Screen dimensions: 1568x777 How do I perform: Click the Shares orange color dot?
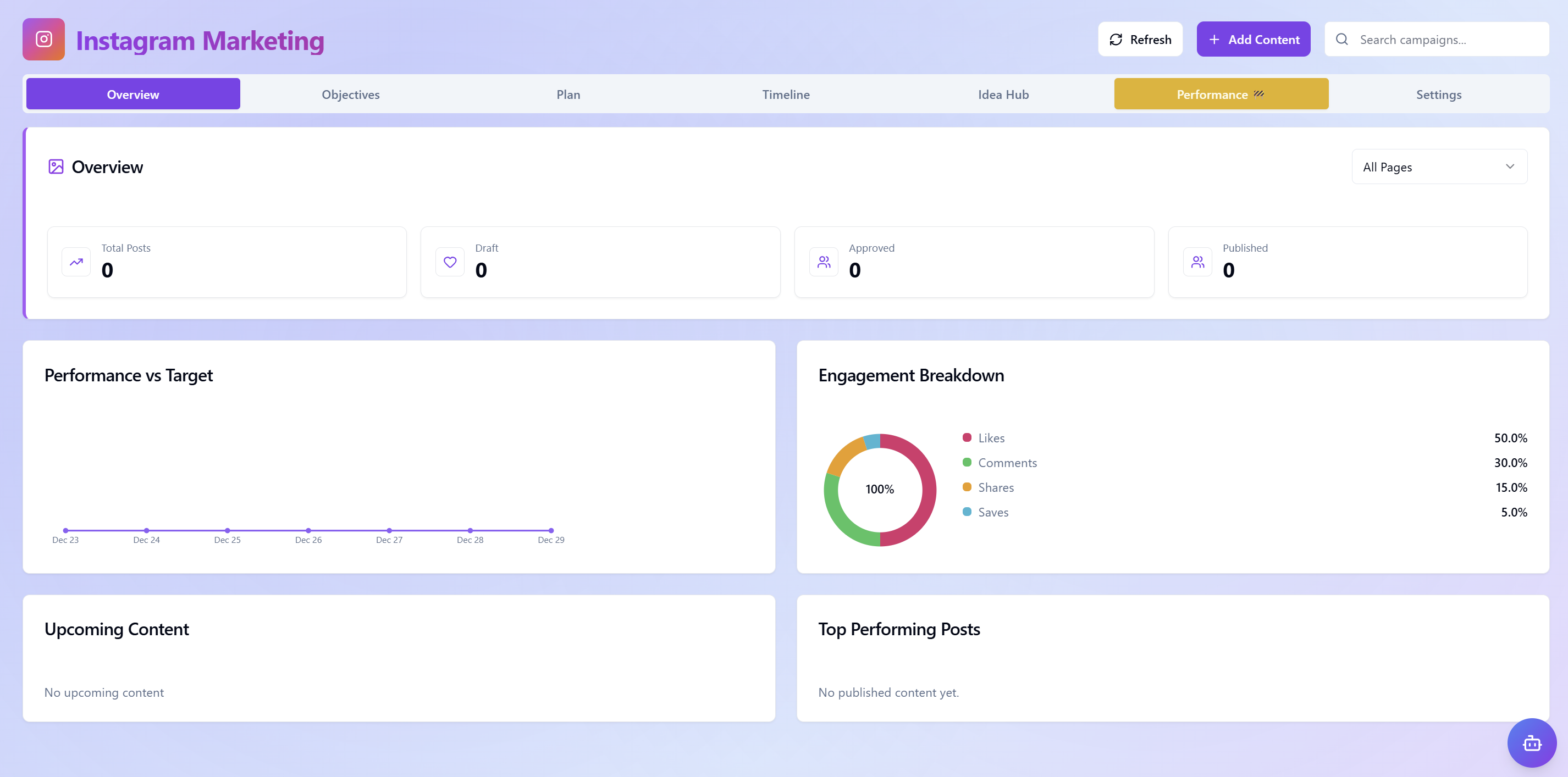pyautogui.click(x=967, y=487)
